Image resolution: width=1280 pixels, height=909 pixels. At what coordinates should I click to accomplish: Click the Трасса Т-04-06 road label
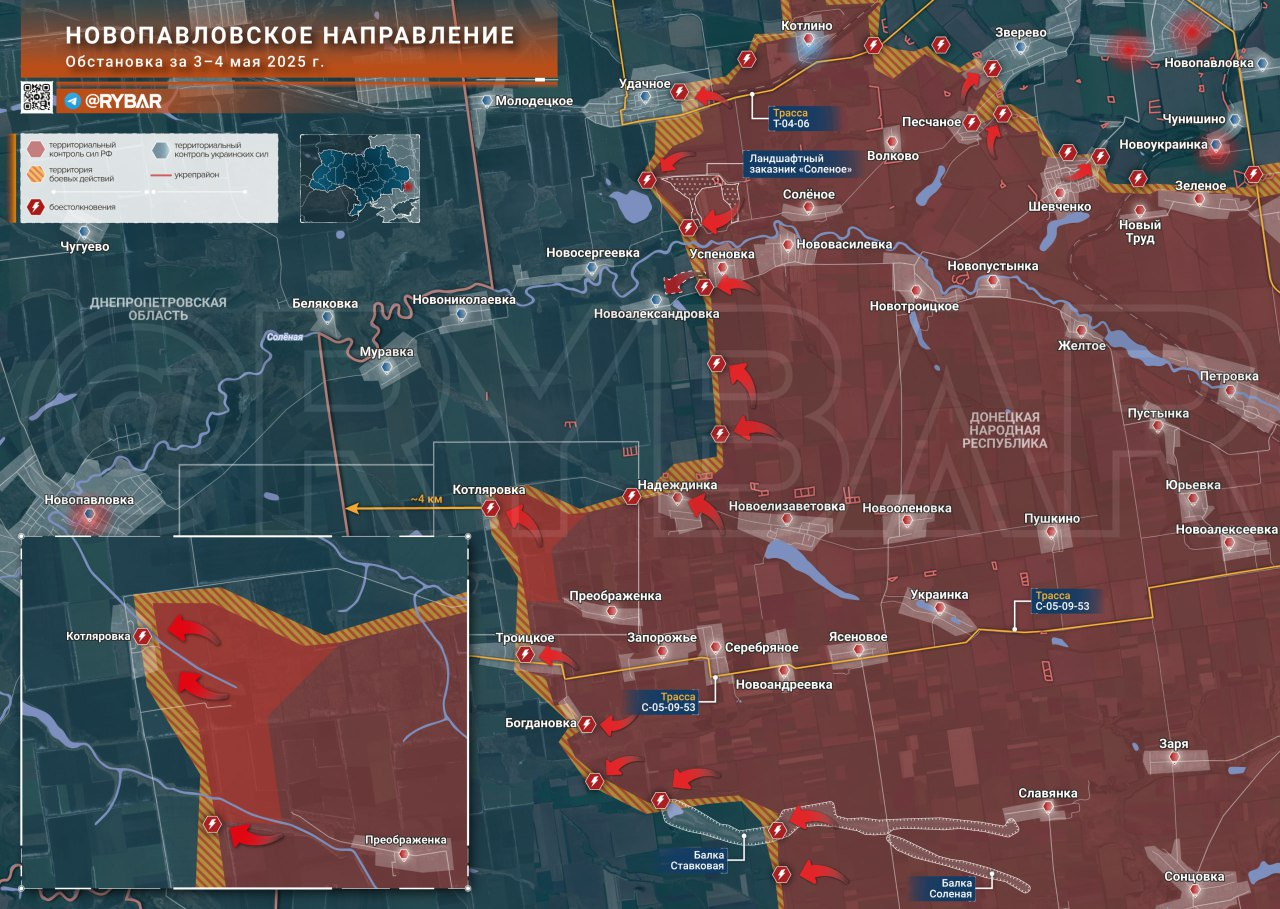coord(790,116)
